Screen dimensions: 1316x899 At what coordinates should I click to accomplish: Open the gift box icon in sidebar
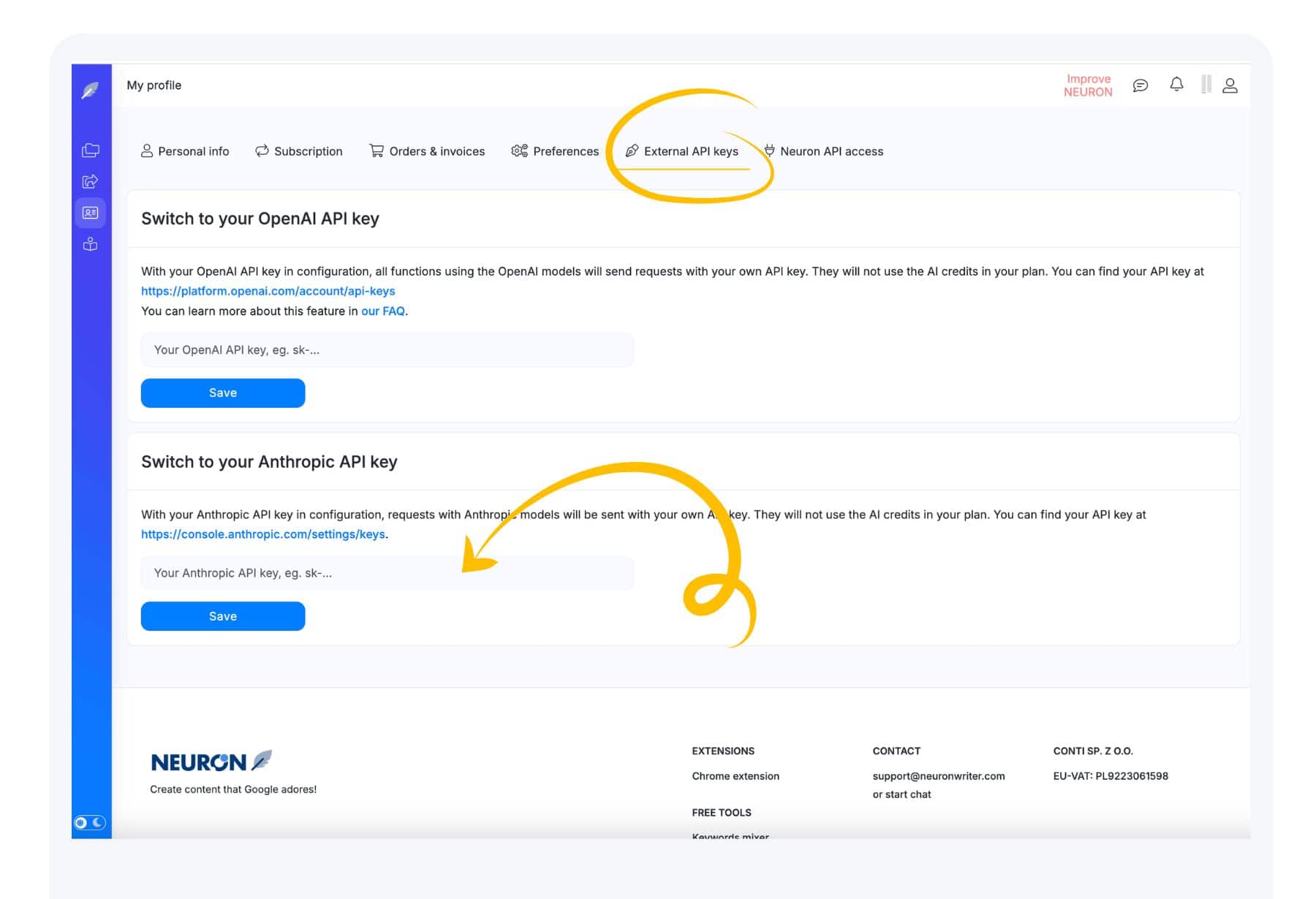pos(91,244)
